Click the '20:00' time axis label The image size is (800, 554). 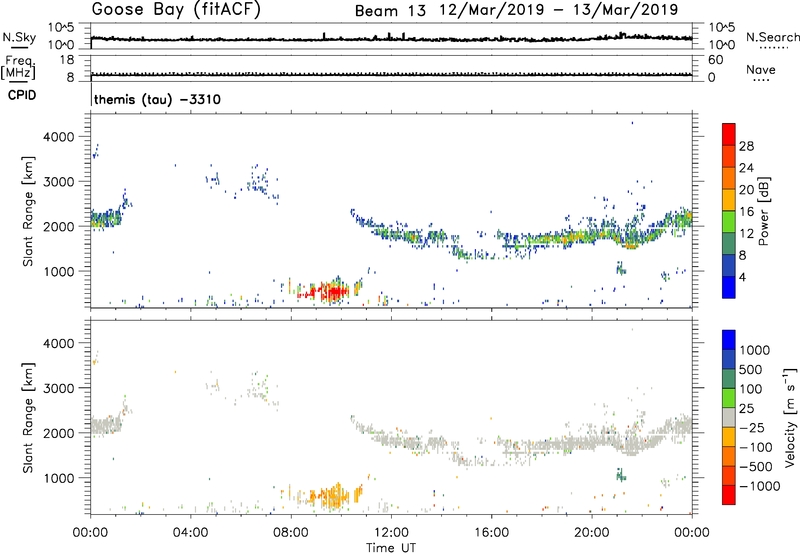coord(592,533)
